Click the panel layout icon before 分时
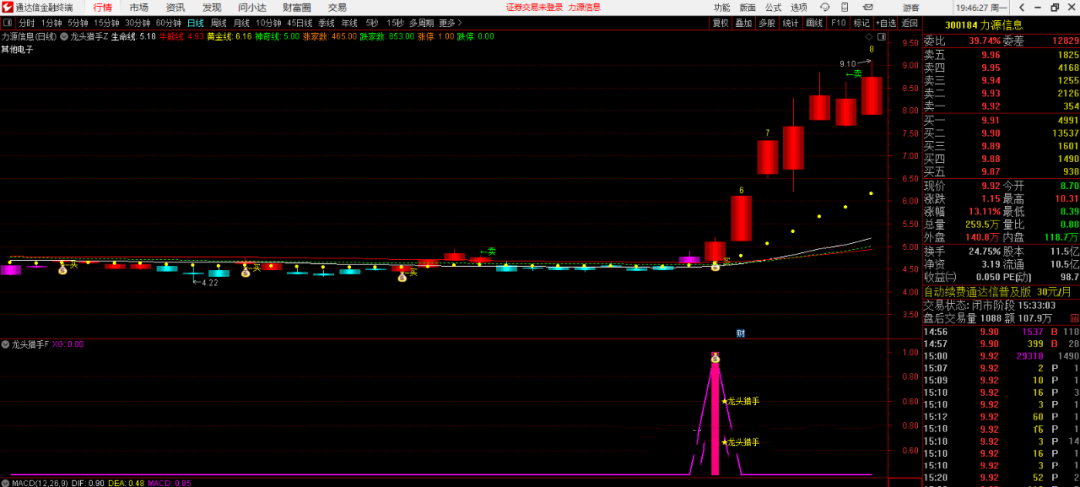This screenshot has width=1080, height=487. point(9,22)
